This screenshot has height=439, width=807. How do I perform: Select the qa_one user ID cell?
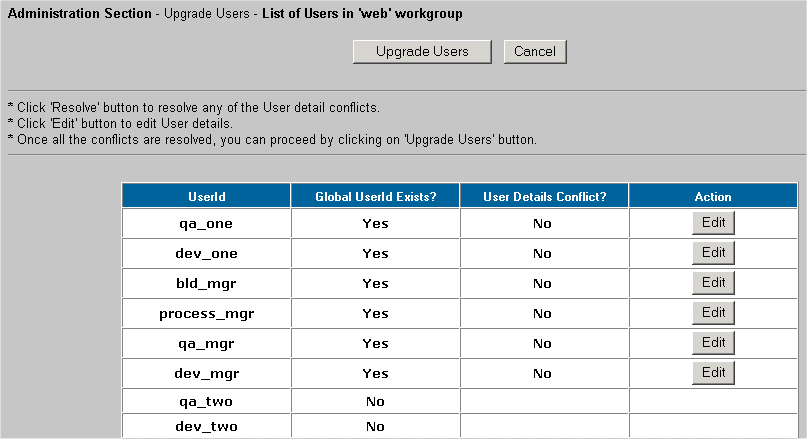(x=206, y=224)
